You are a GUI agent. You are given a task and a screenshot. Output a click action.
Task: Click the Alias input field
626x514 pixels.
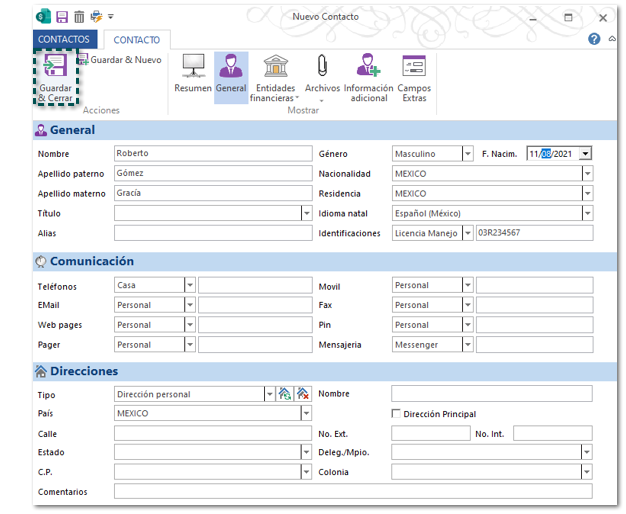[x=213, y=233]
